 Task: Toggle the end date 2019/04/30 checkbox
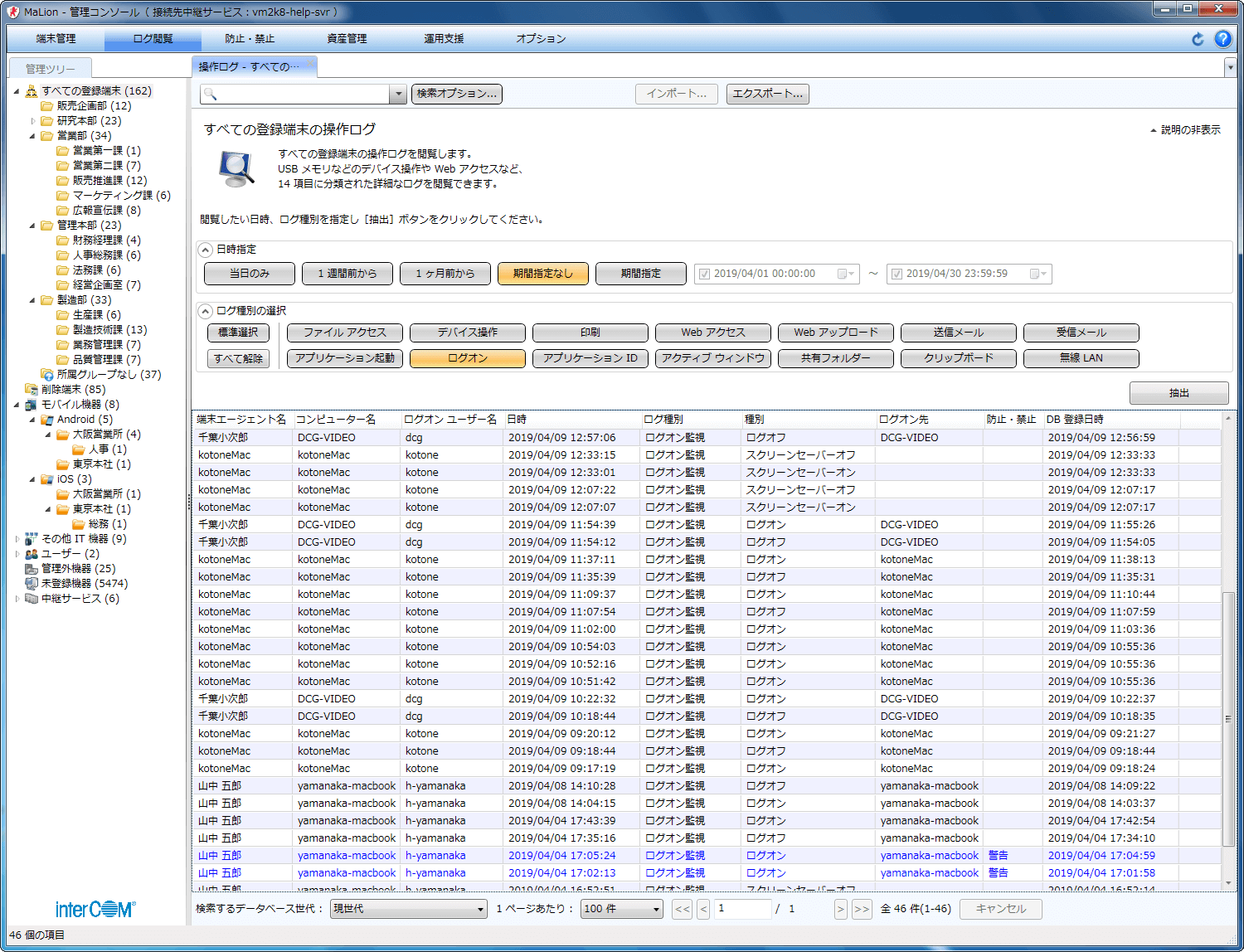(x=897, y=274)
